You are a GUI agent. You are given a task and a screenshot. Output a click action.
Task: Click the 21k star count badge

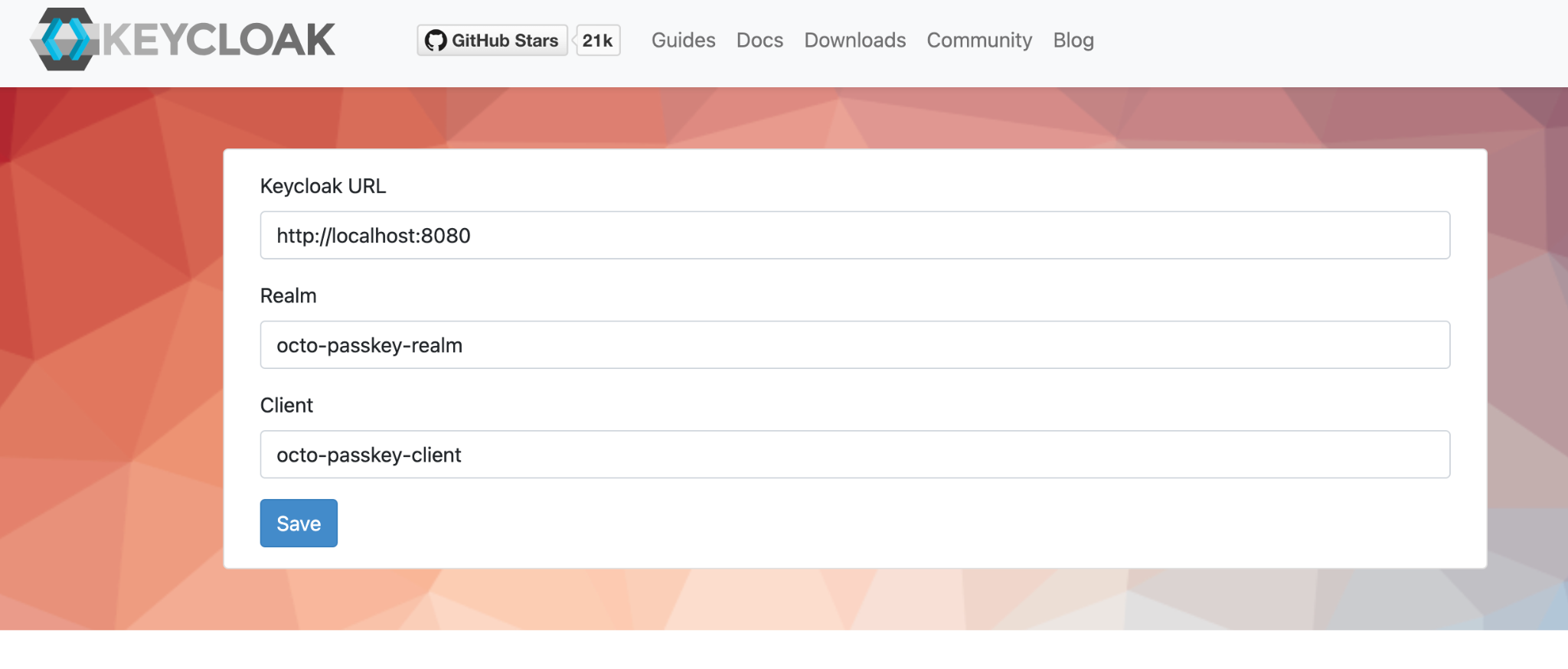click(x=597, y=41)
